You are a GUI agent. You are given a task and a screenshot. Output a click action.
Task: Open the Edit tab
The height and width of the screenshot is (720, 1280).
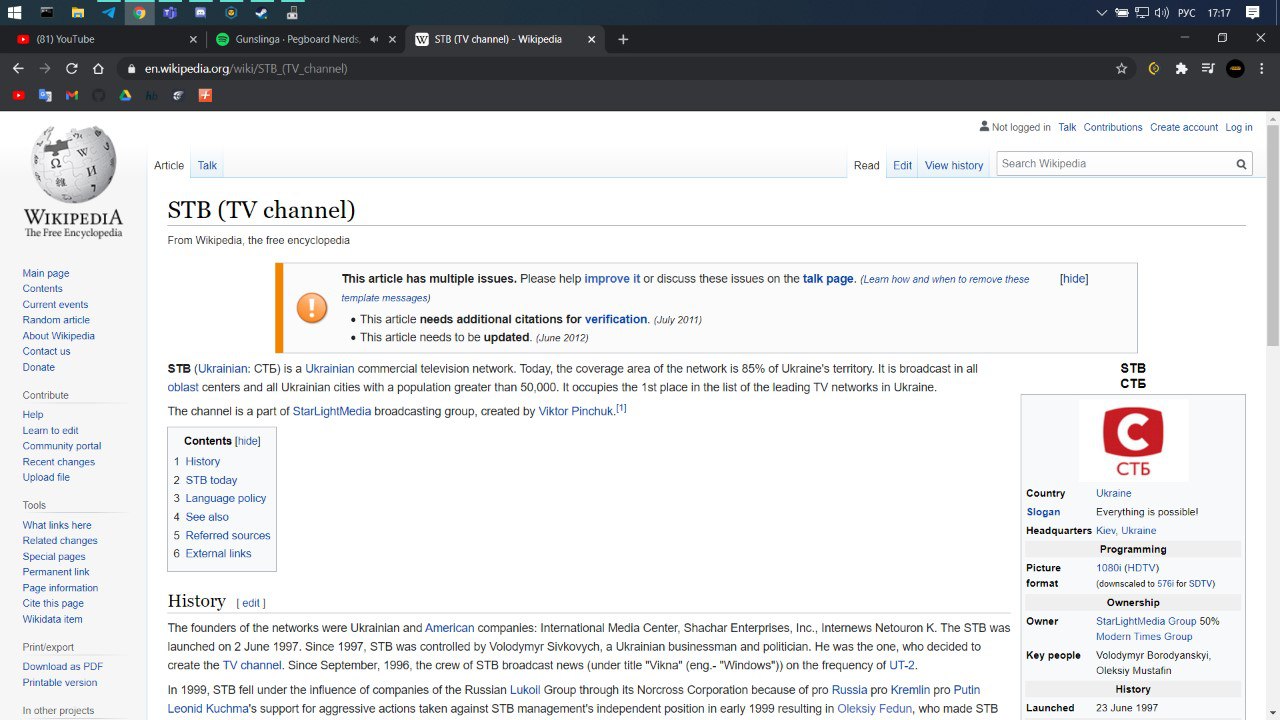[903, 166]
